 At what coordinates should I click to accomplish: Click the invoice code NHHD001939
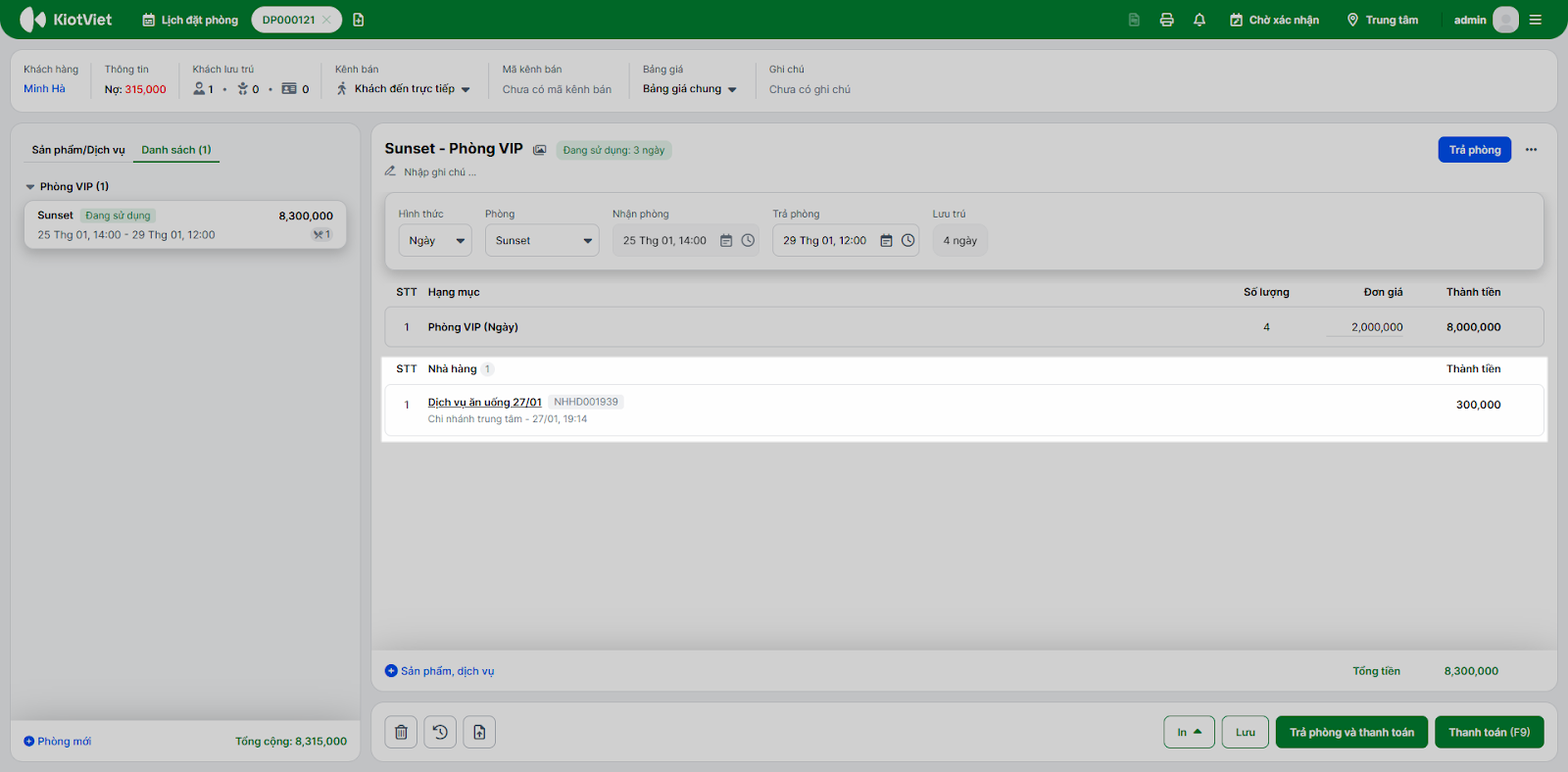[x=586, y=402]
